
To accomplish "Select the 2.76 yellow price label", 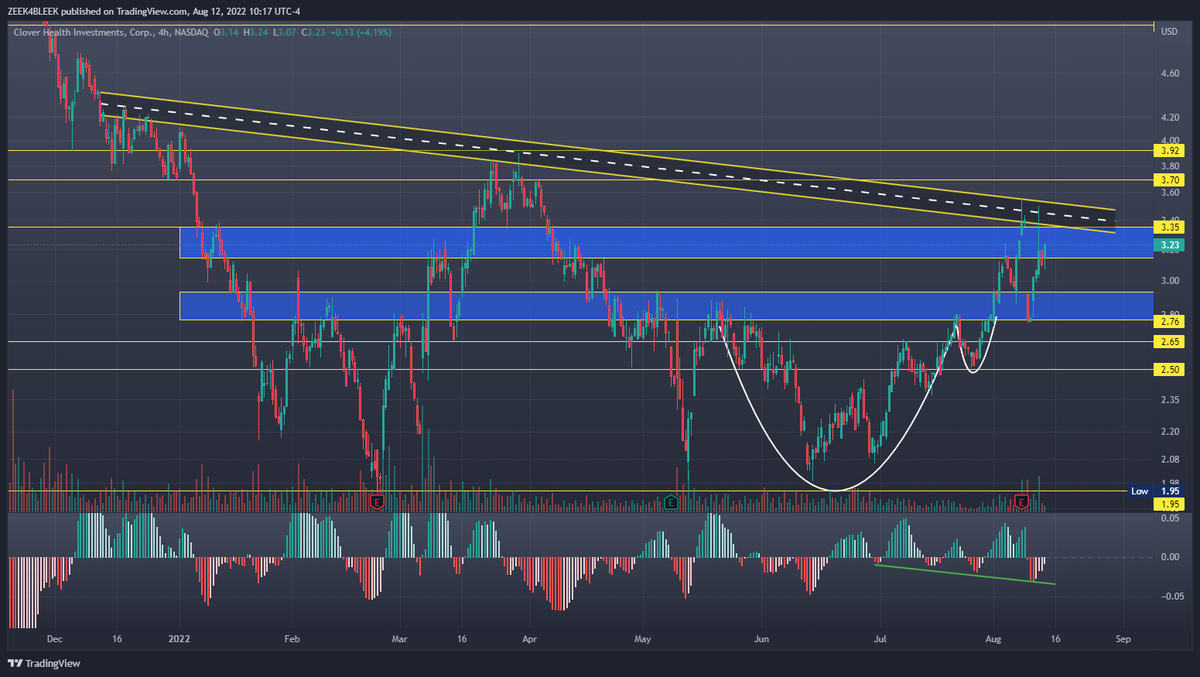I will coord(1170,321).
